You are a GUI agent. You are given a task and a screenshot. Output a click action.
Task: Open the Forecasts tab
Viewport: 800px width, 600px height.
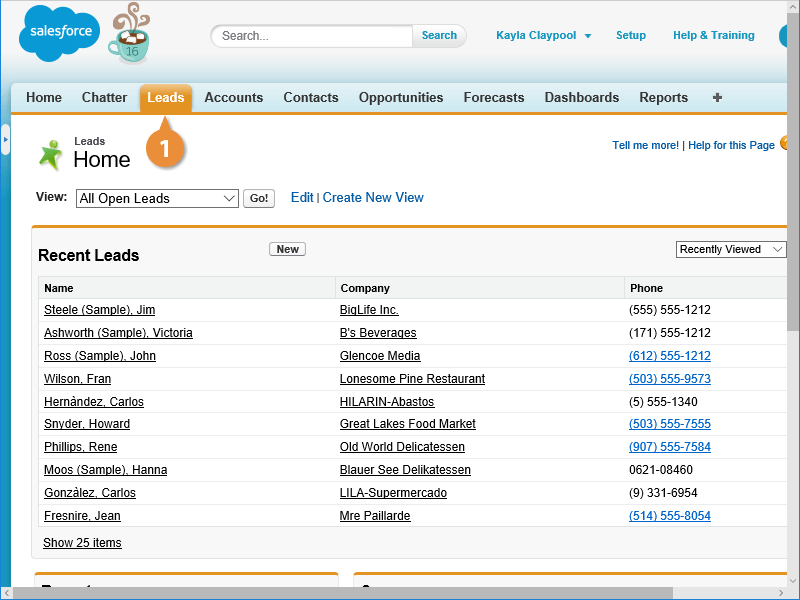point(494,97)
